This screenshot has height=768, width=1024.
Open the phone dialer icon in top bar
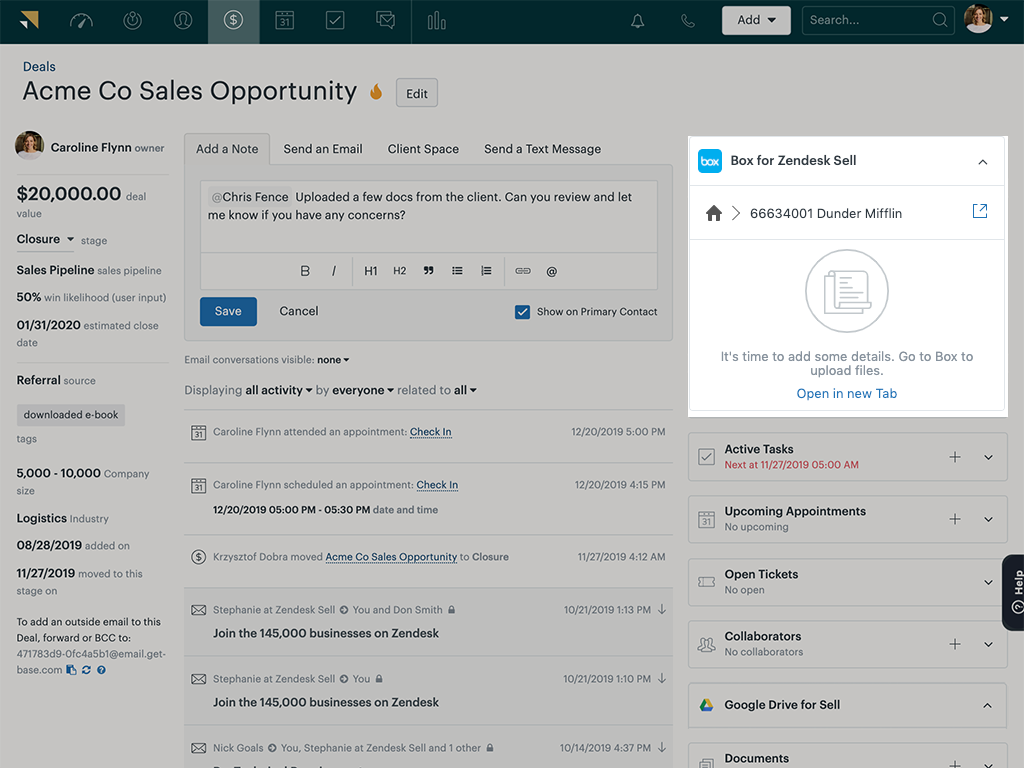point(687,20)
